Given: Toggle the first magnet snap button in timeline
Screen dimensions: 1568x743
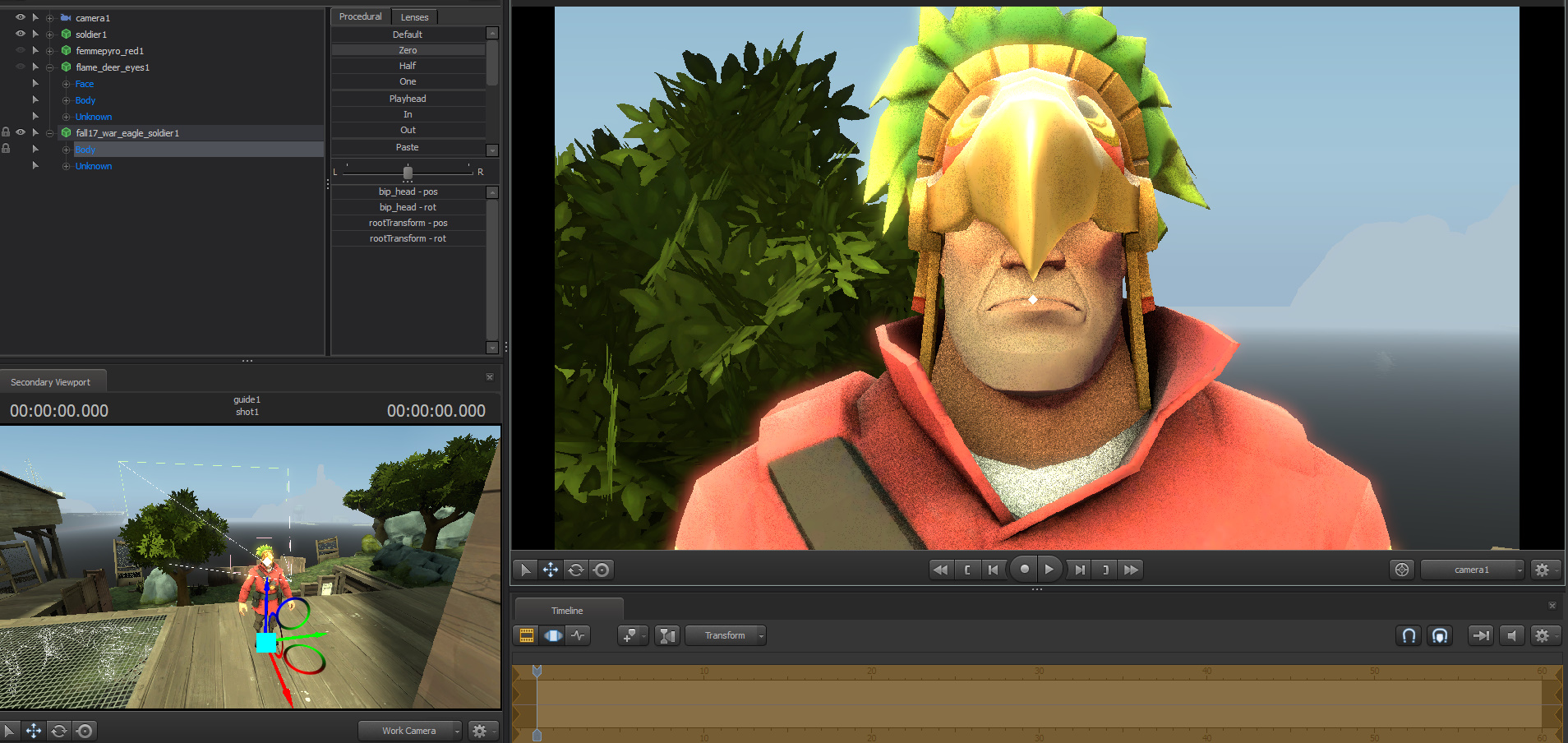Looking at the screenshot, I should point(1409,635).
